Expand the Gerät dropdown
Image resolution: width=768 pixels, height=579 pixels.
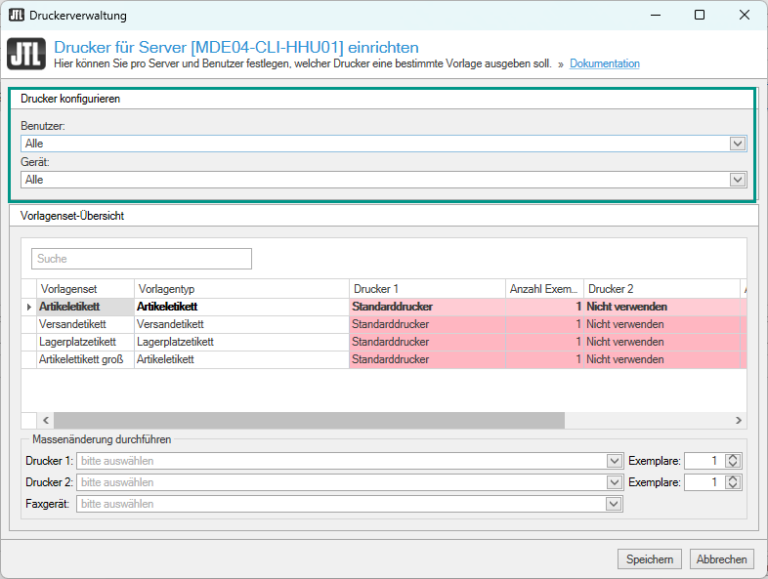click(738, 180)
